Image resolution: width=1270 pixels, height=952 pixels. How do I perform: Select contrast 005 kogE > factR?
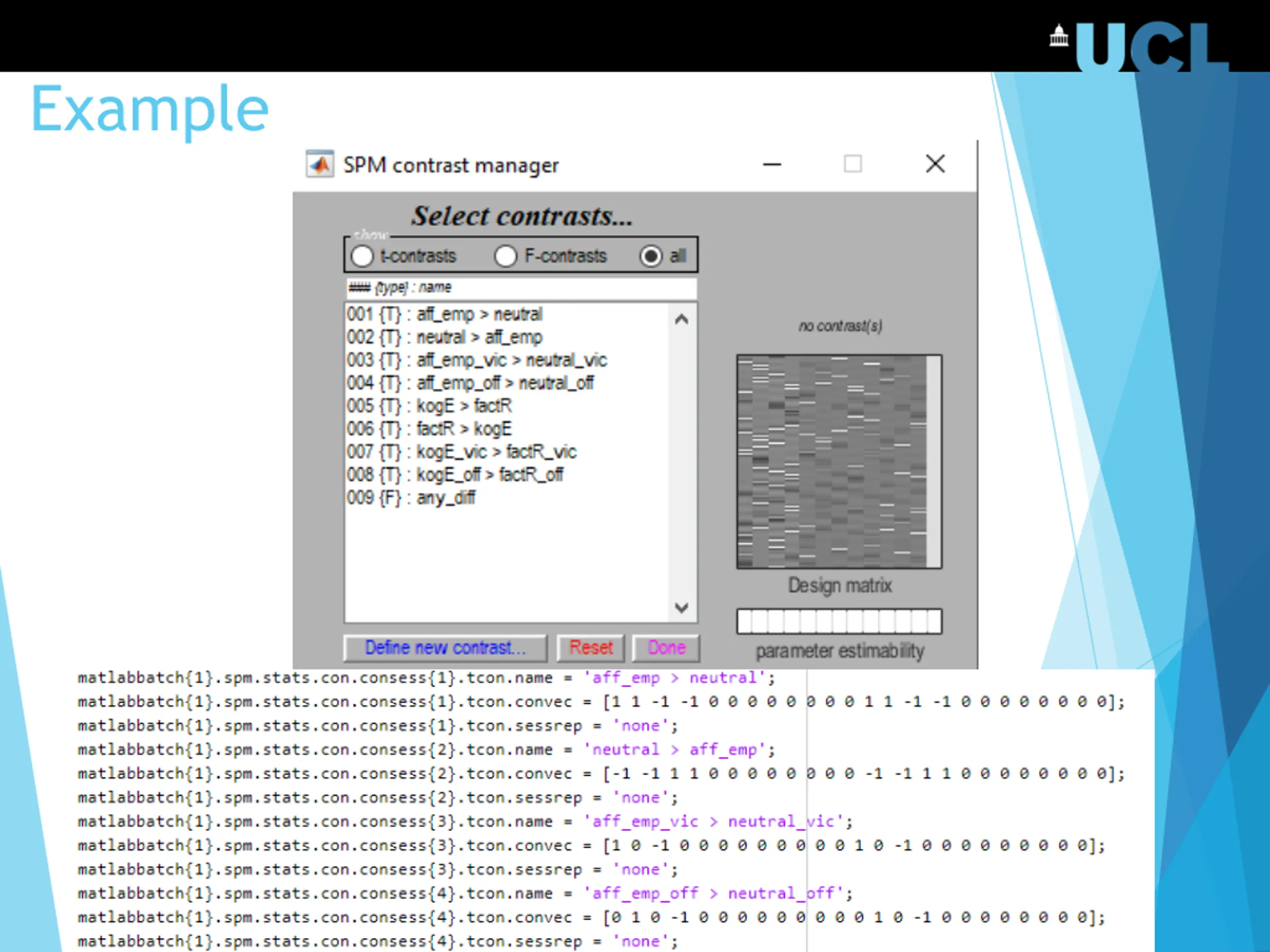coord(430,406)
